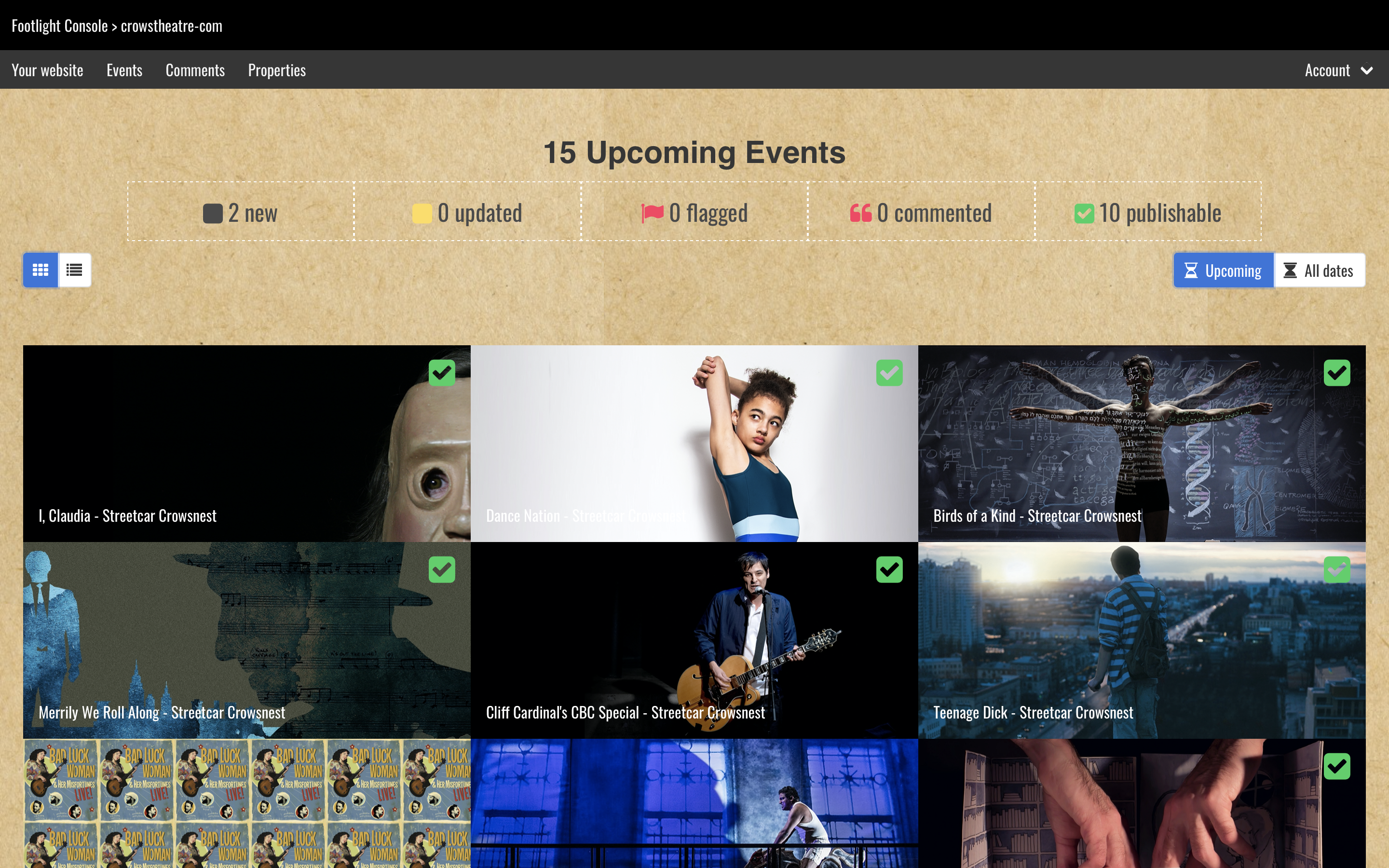Click the Account chevron arrow

click(1367, 70)
